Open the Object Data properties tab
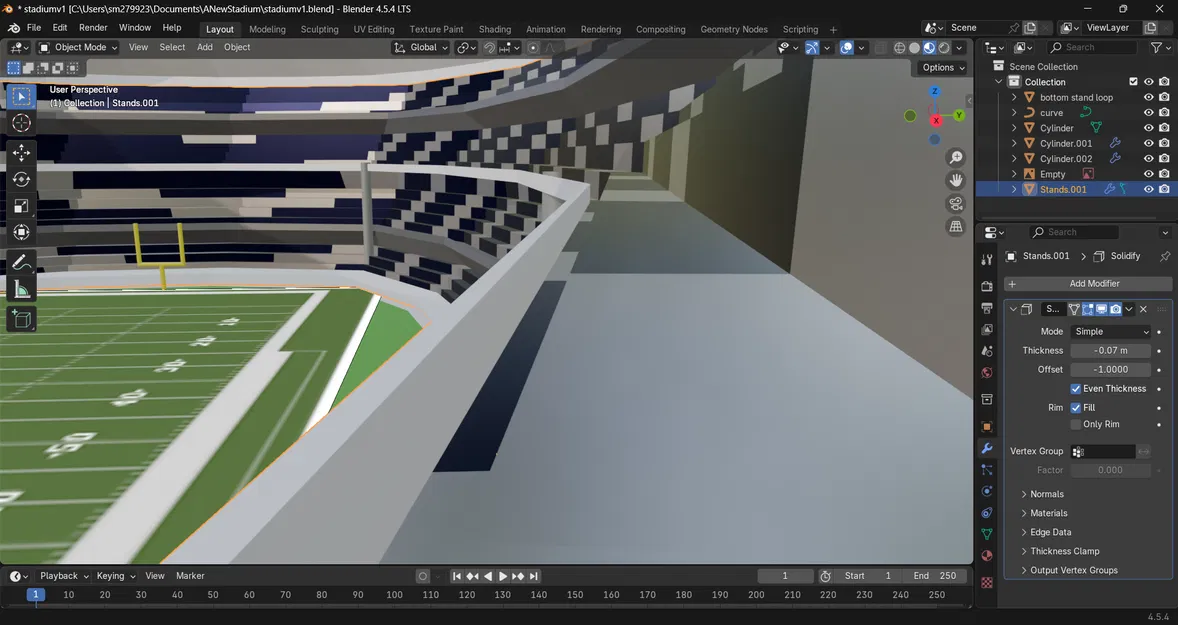The width and height of the screenshot is (1178, 625). coord(986,534)
